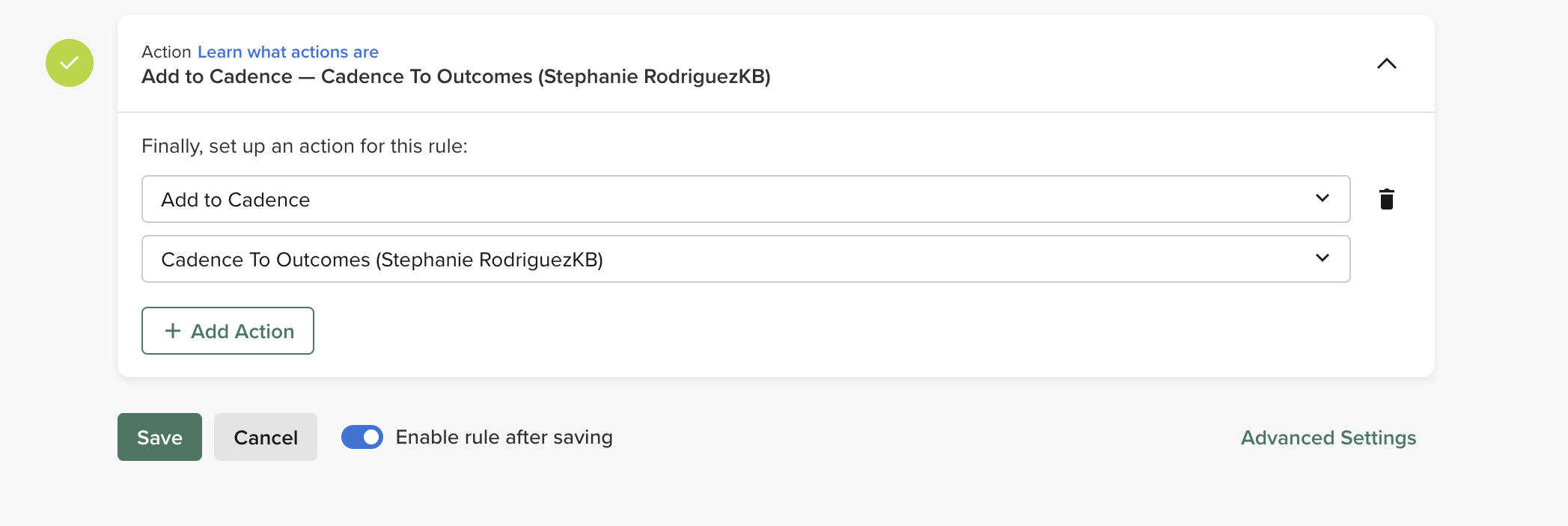Click the small 'Action' label in header
Screen dimensions: 1568x526
166,52
